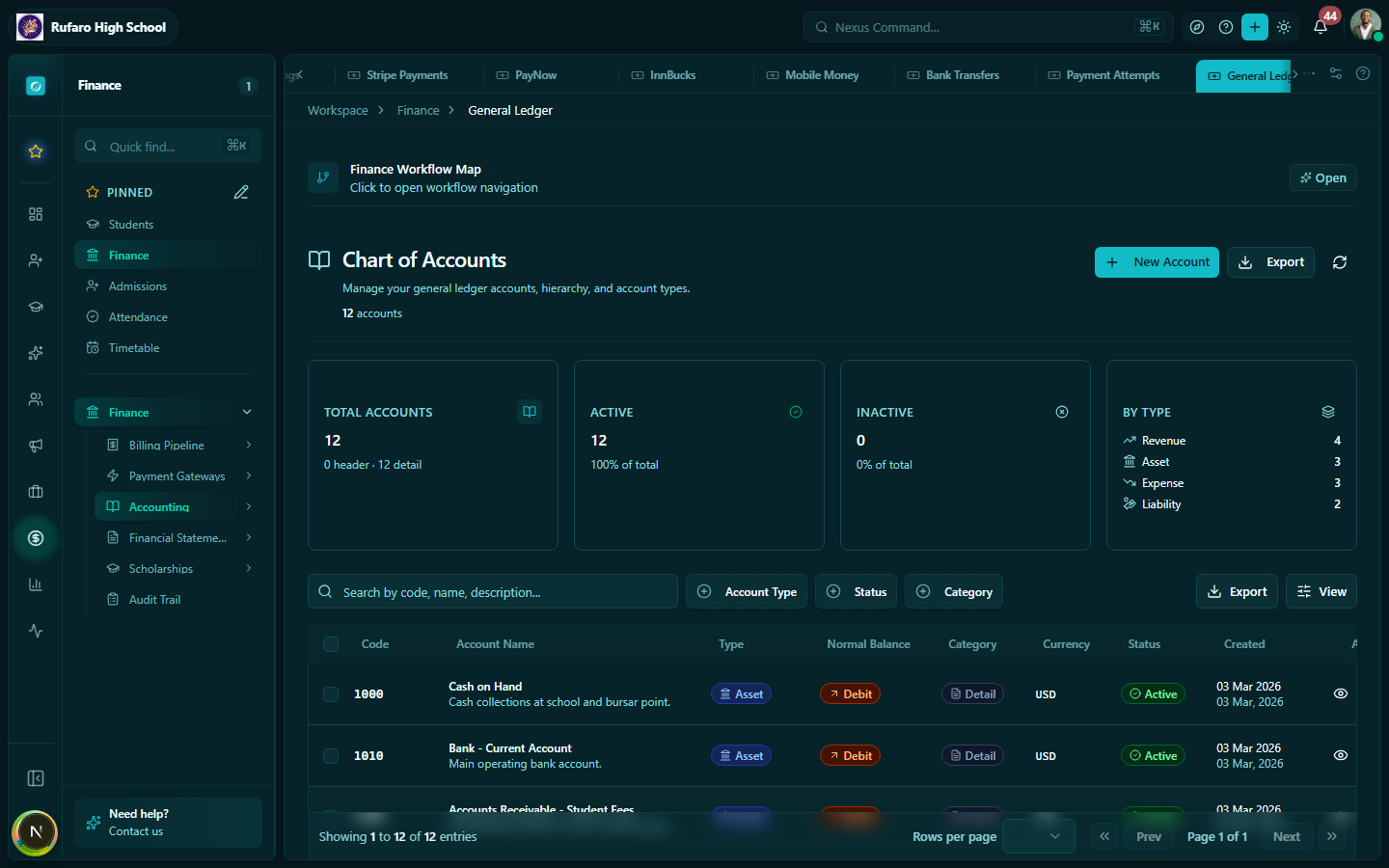1389x868 pixels.
Task: Check the Bank - Current Account row checkbox
Action: click(331, 756)
